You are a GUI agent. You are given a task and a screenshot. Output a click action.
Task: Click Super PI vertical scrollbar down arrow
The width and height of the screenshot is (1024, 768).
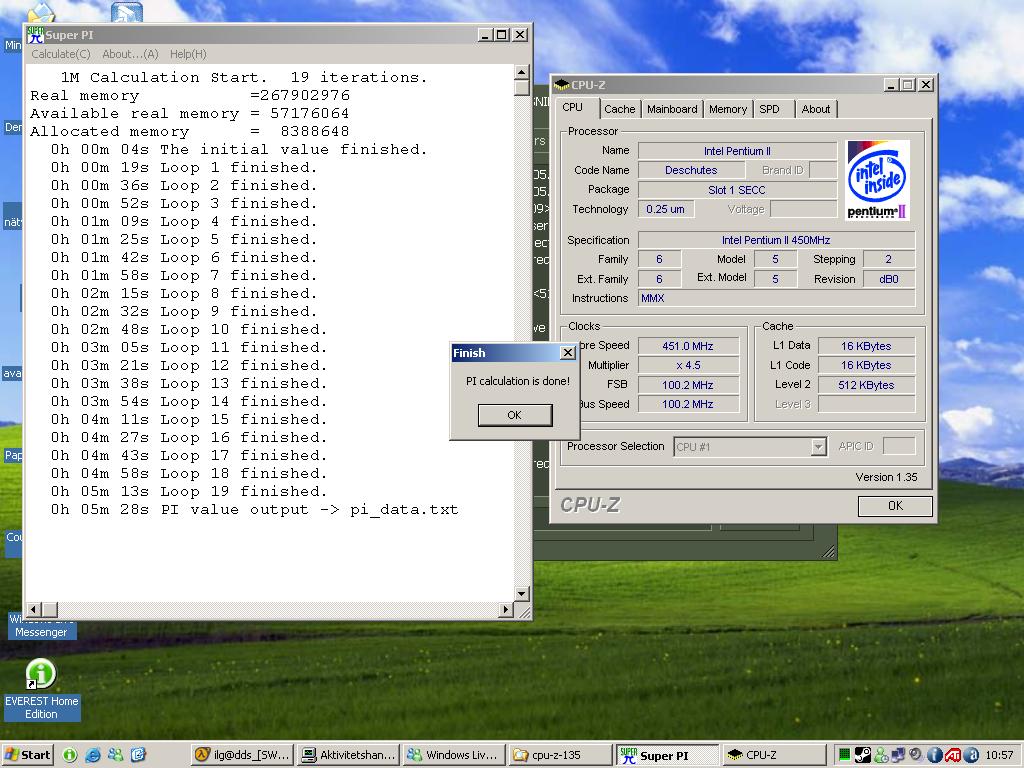tap(521, 594)
